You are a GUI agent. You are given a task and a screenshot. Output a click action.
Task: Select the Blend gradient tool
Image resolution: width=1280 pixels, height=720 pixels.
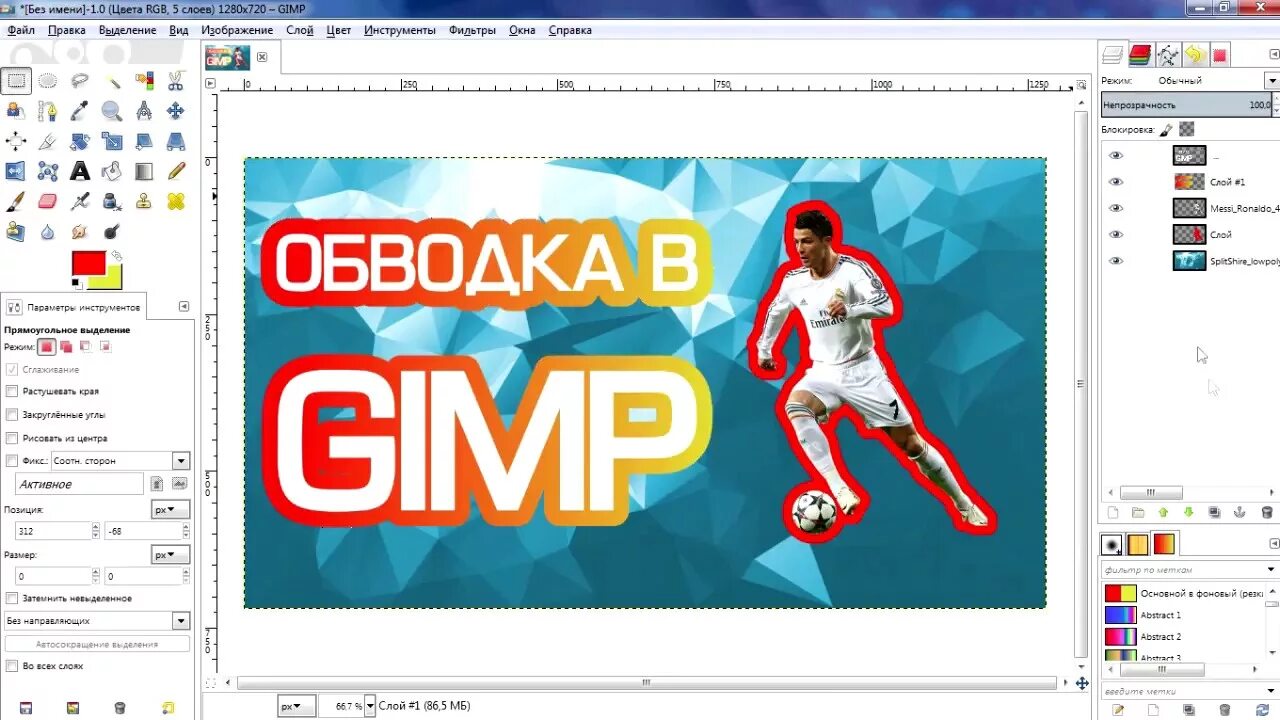[144, 171]
